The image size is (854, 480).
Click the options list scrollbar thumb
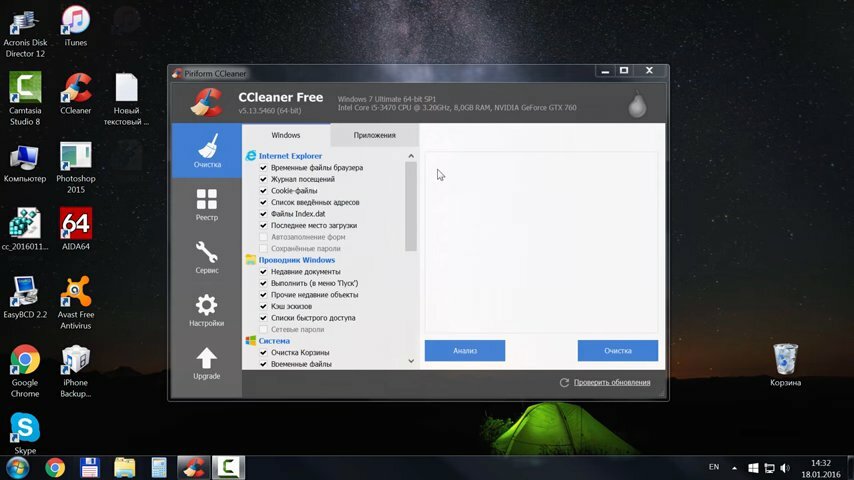click(411, 206)
